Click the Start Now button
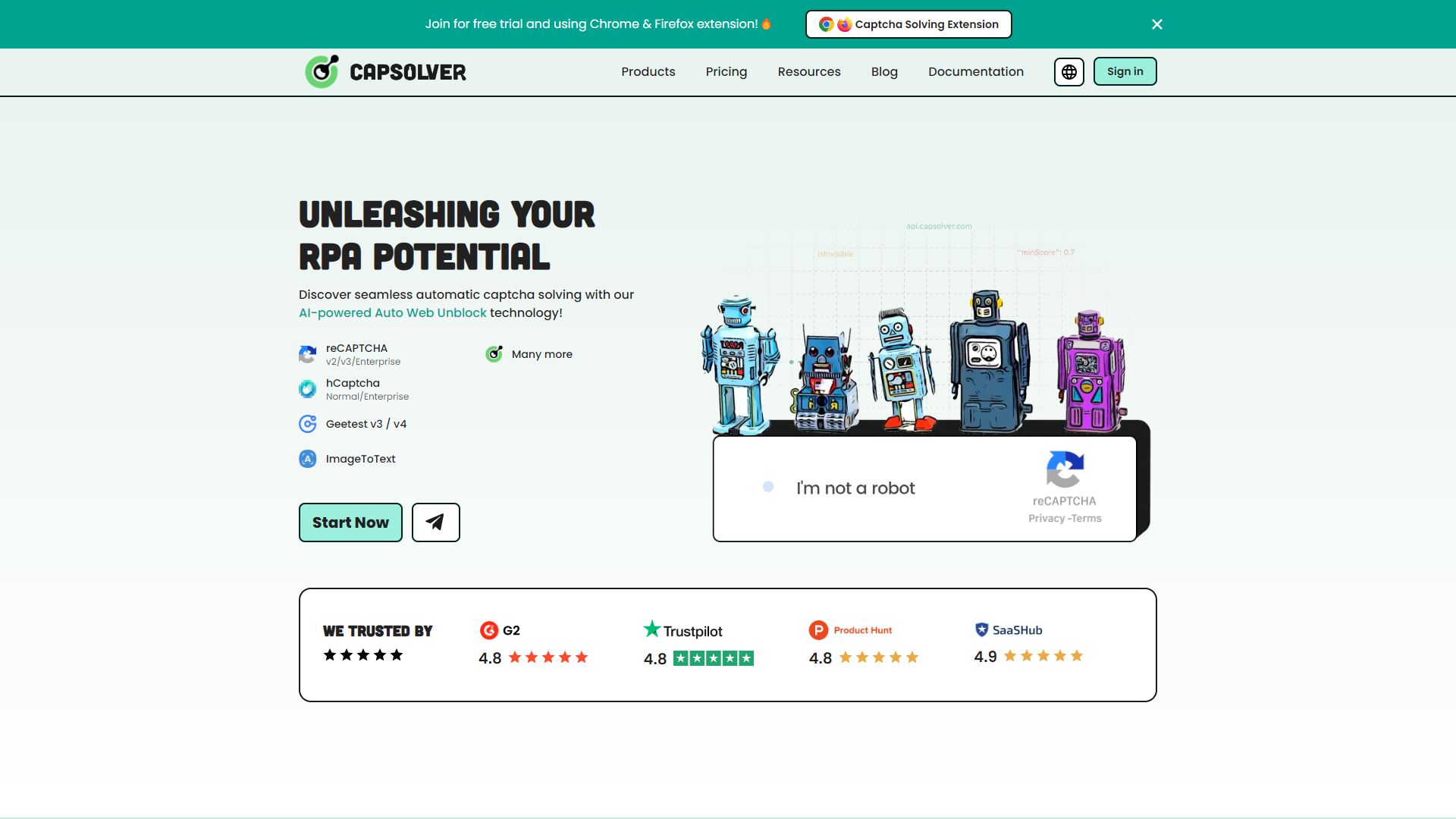Viewport: 1456px width, 819px height. point(350,521)
